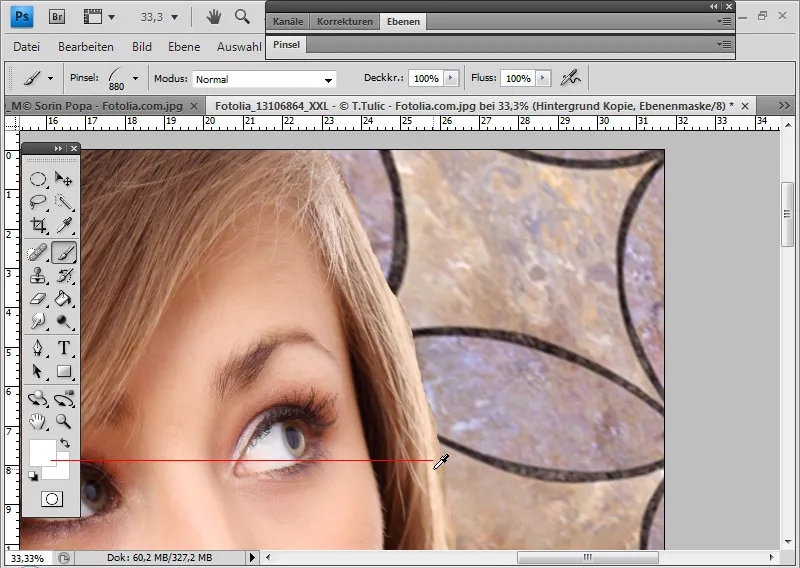This screenshot has height=568, width=800.
Task: Click the Pinsel panel tab
Action: tap(286, 44)
